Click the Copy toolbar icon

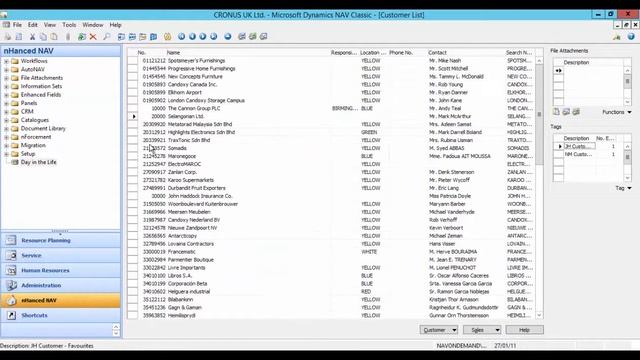pyautogui.click(x=43, y=37)
